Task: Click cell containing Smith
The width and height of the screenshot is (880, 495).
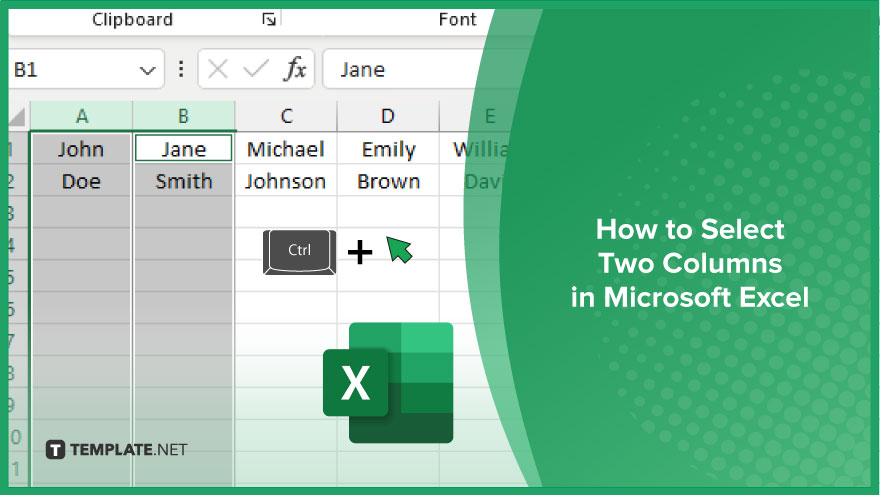Action: click(x=184, y=181)
